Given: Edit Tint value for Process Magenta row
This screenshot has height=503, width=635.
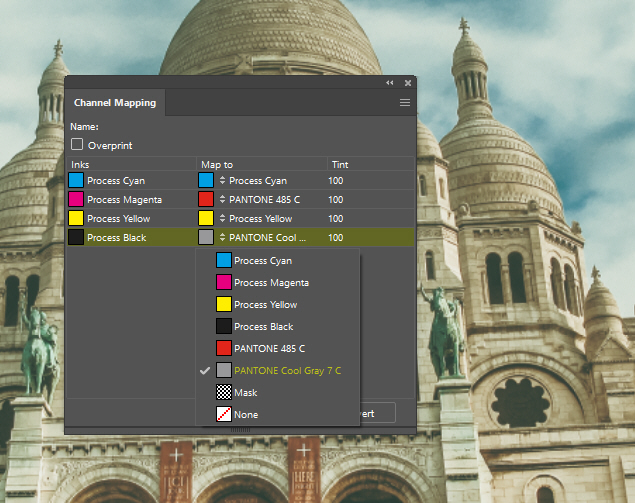Looking at the screenshot, I should coord(336,199).
